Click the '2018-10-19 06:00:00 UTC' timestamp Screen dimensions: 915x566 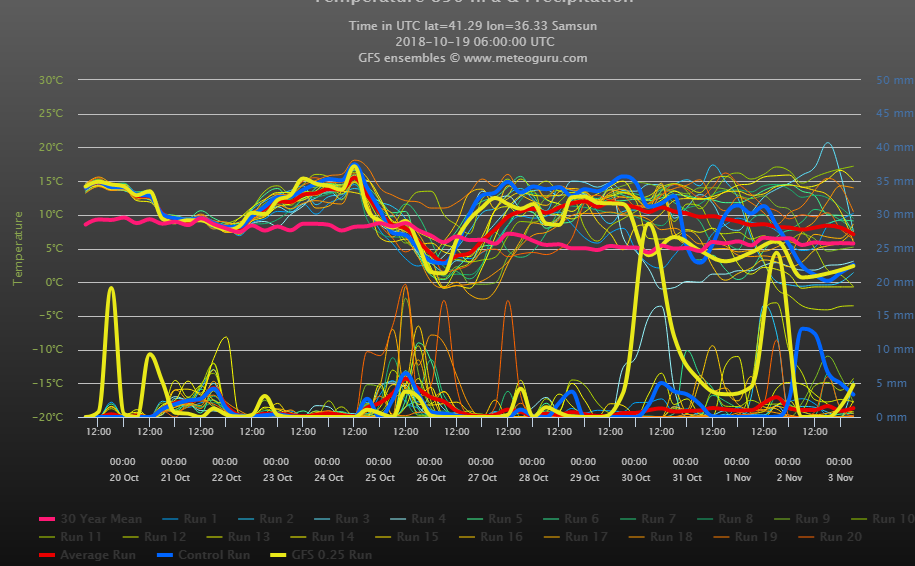point(474,42)
